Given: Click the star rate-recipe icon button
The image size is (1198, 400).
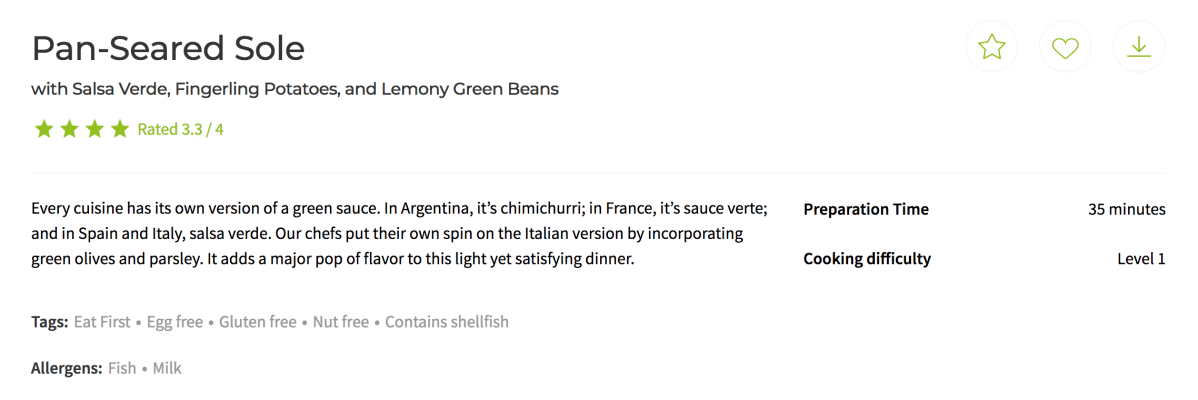Looking at the screenshot, I should (991, 47).
